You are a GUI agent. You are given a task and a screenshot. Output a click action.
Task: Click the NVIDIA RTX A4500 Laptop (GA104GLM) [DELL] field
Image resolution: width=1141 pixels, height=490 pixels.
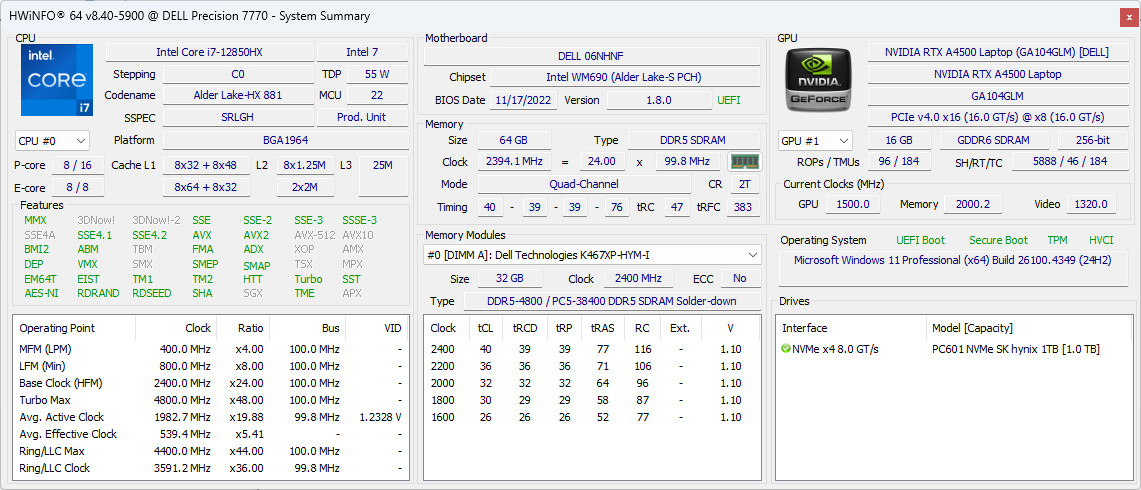click(996, 52)
